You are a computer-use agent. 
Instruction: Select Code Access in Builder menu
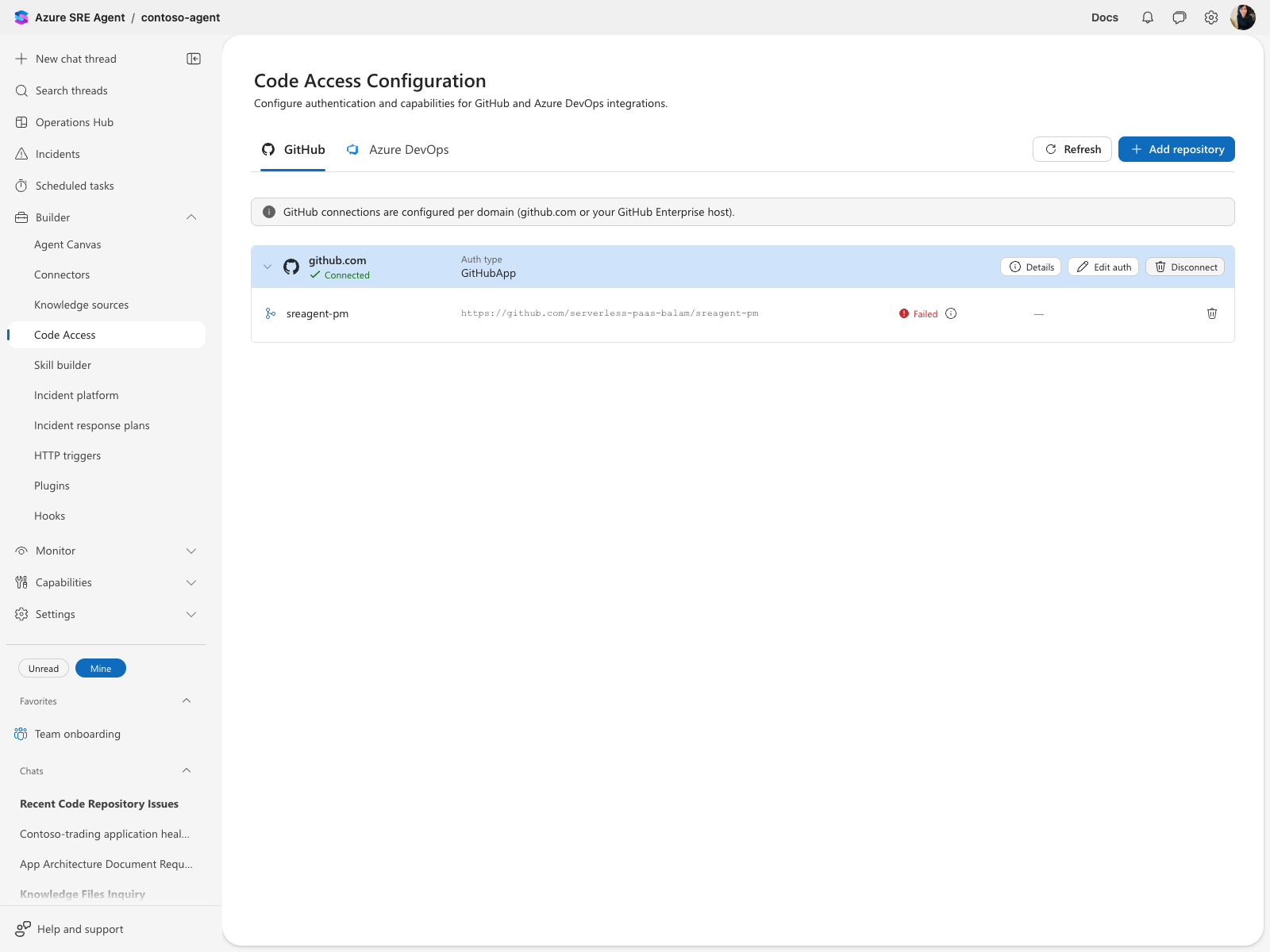(x=106, y=335)
